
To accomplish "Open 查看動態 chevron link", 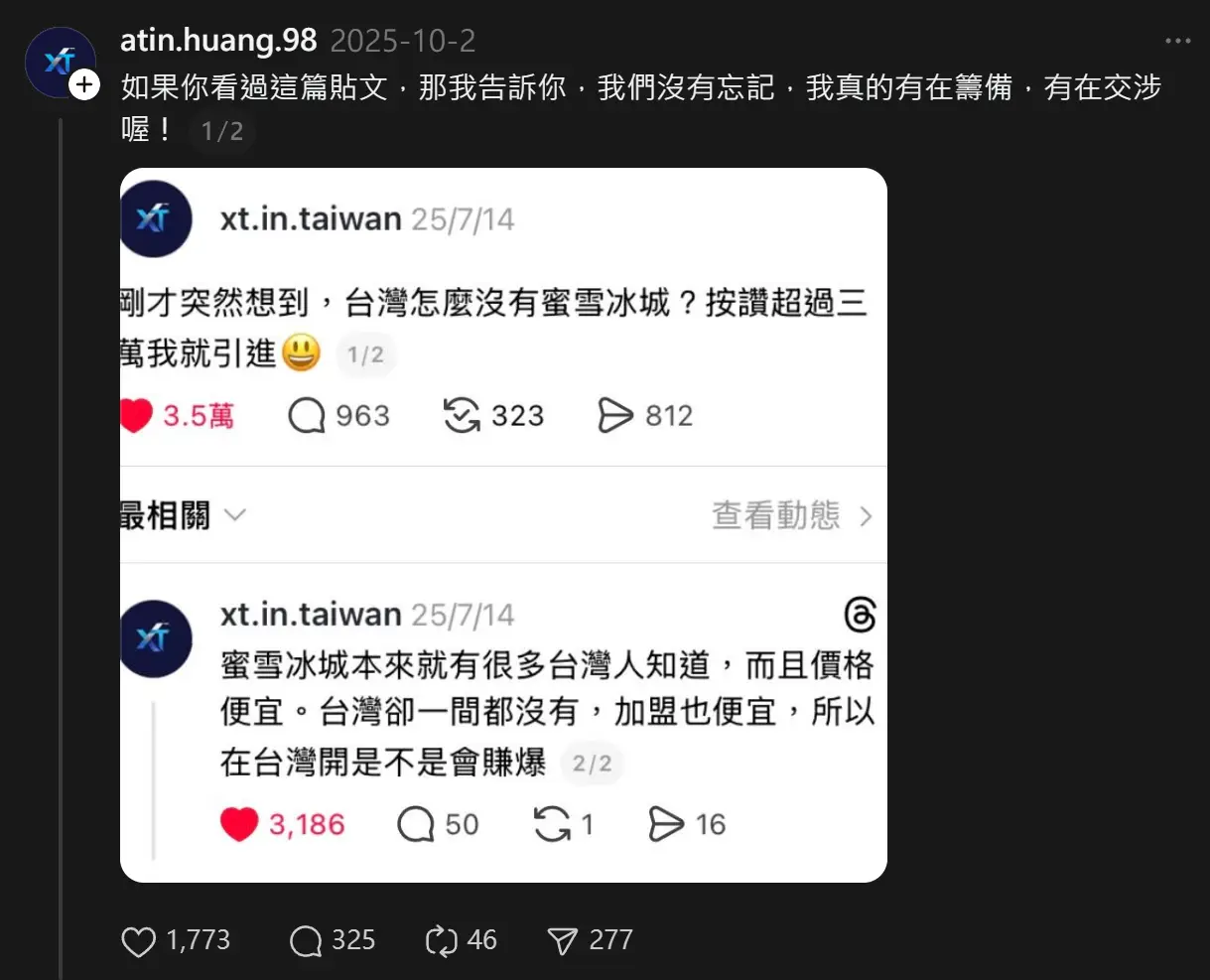I will tap(792, 516).
